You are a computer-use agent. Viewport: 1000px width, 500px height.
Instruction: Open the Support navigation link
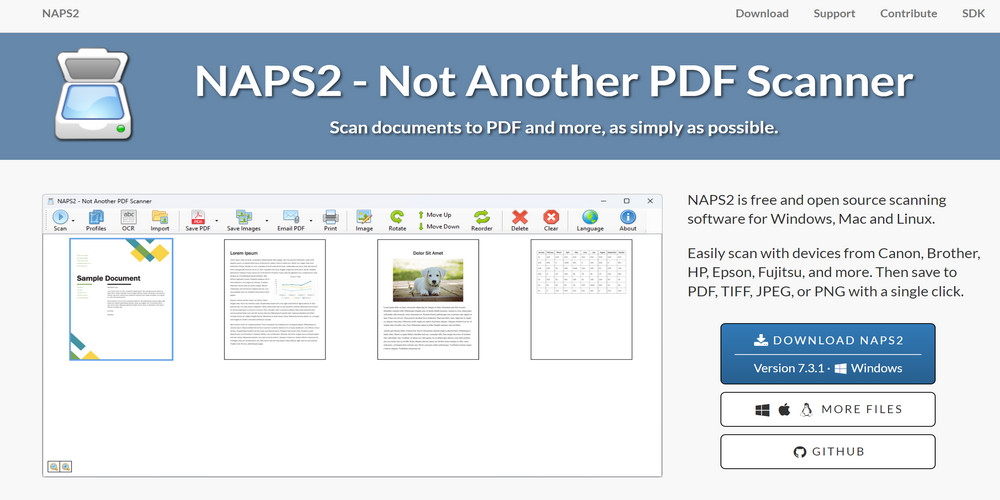[834, 13]
